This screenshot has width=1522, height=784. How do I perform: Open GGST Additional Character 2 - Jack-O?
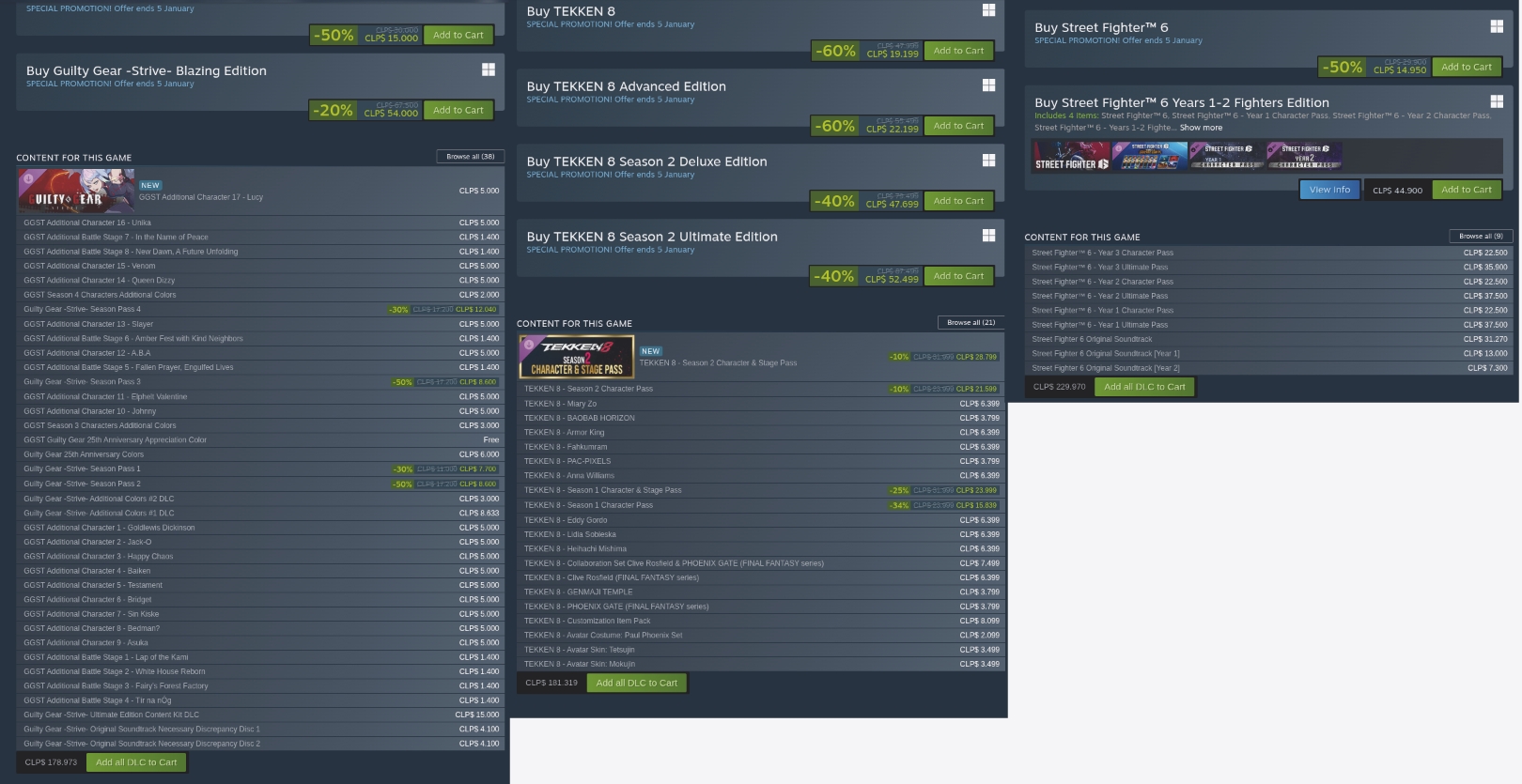point(260,542)
